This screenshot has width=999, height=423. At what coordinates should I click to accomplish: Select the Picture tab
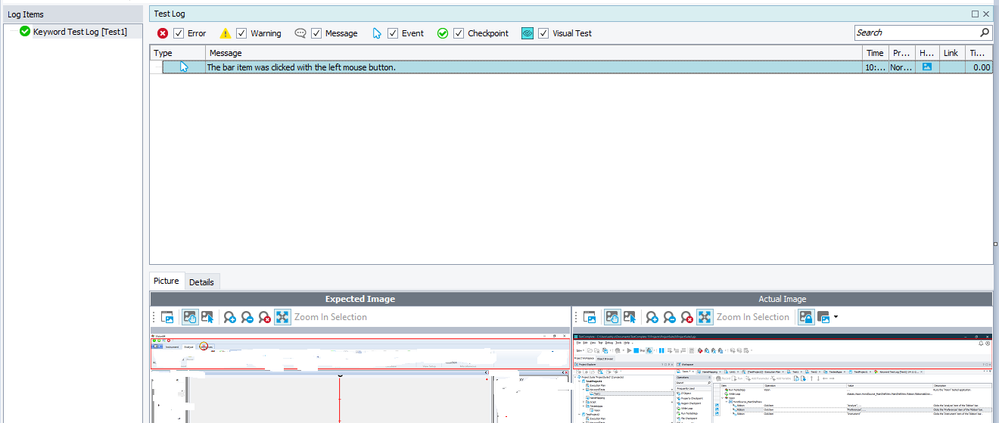pos(167,282)
